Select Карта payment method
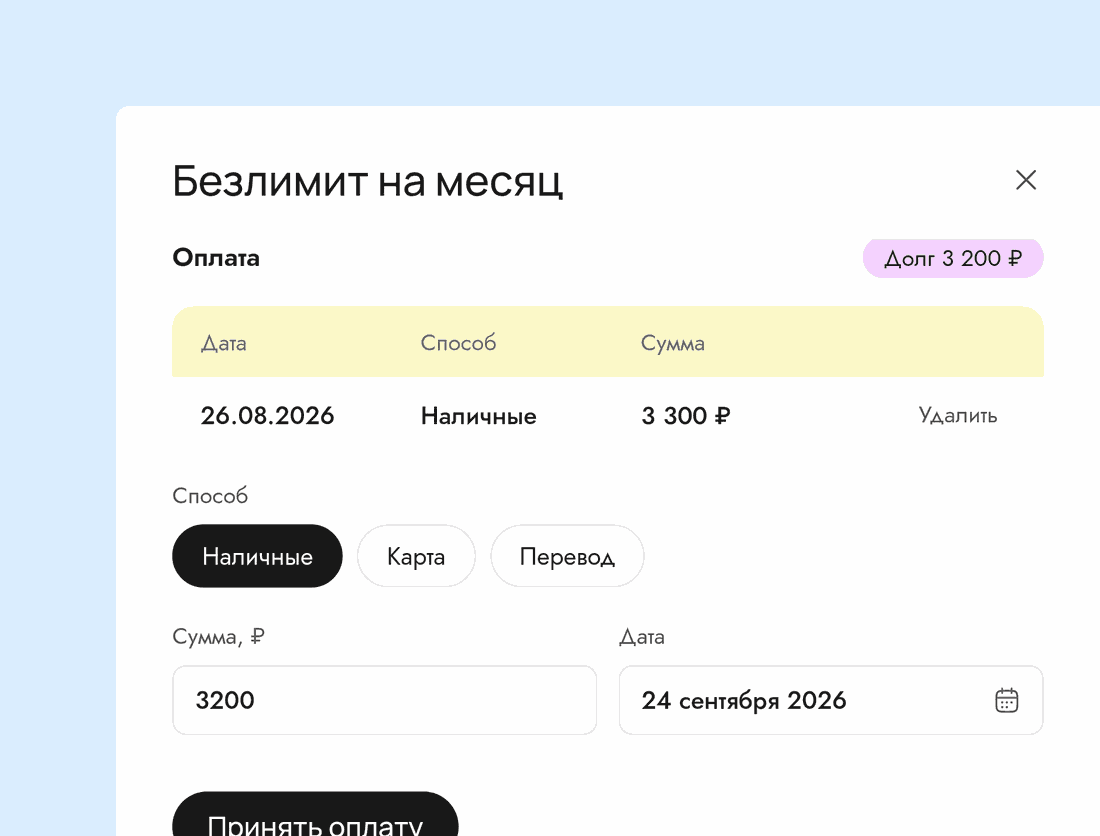Viewport: 1100px width, 836px height. (416, 556)
